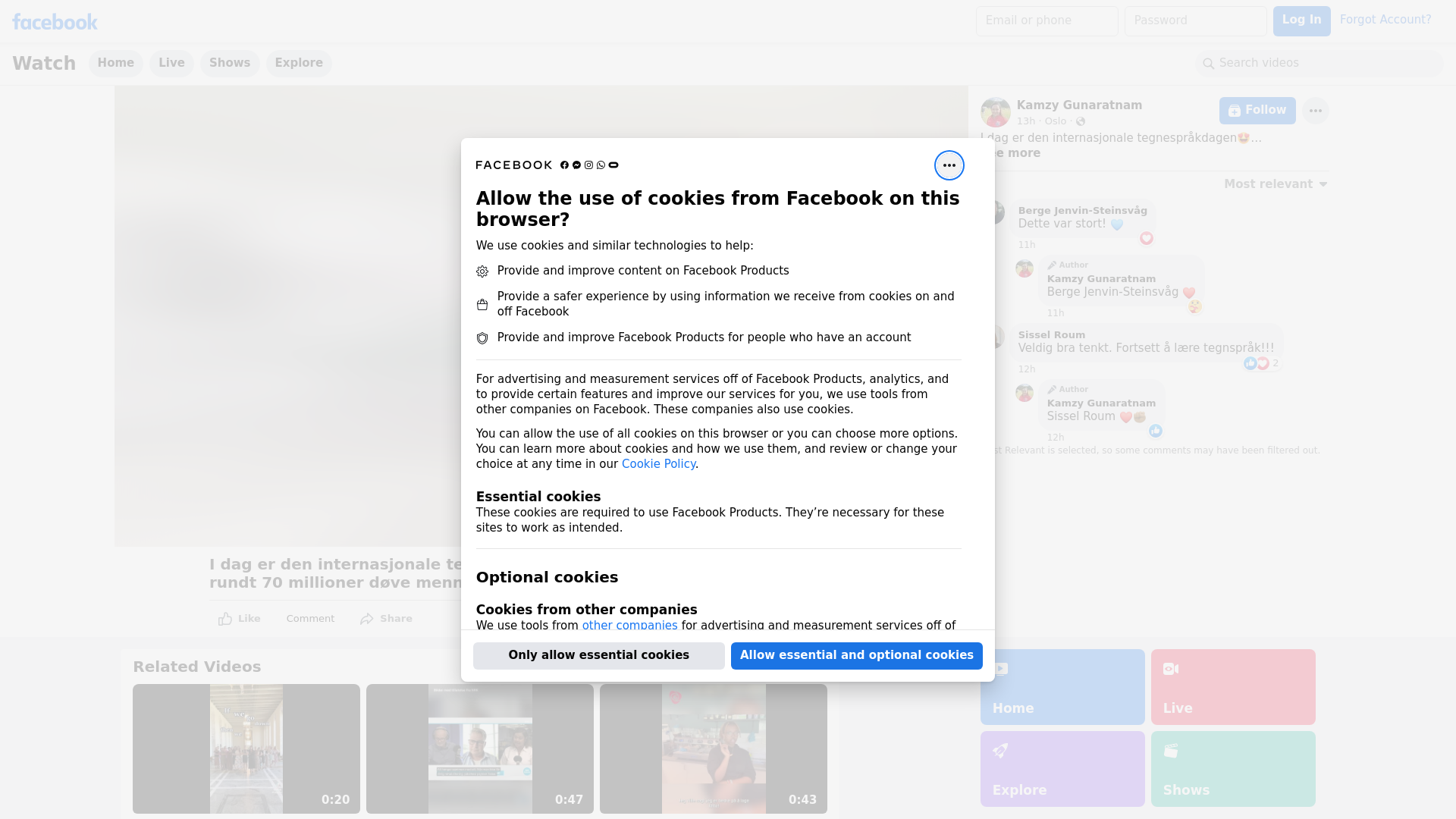Image resolution: width=1456 pixels, height=819 pixels.
Task: Click the globe public-visibility icon
Action: [1081, 121]
